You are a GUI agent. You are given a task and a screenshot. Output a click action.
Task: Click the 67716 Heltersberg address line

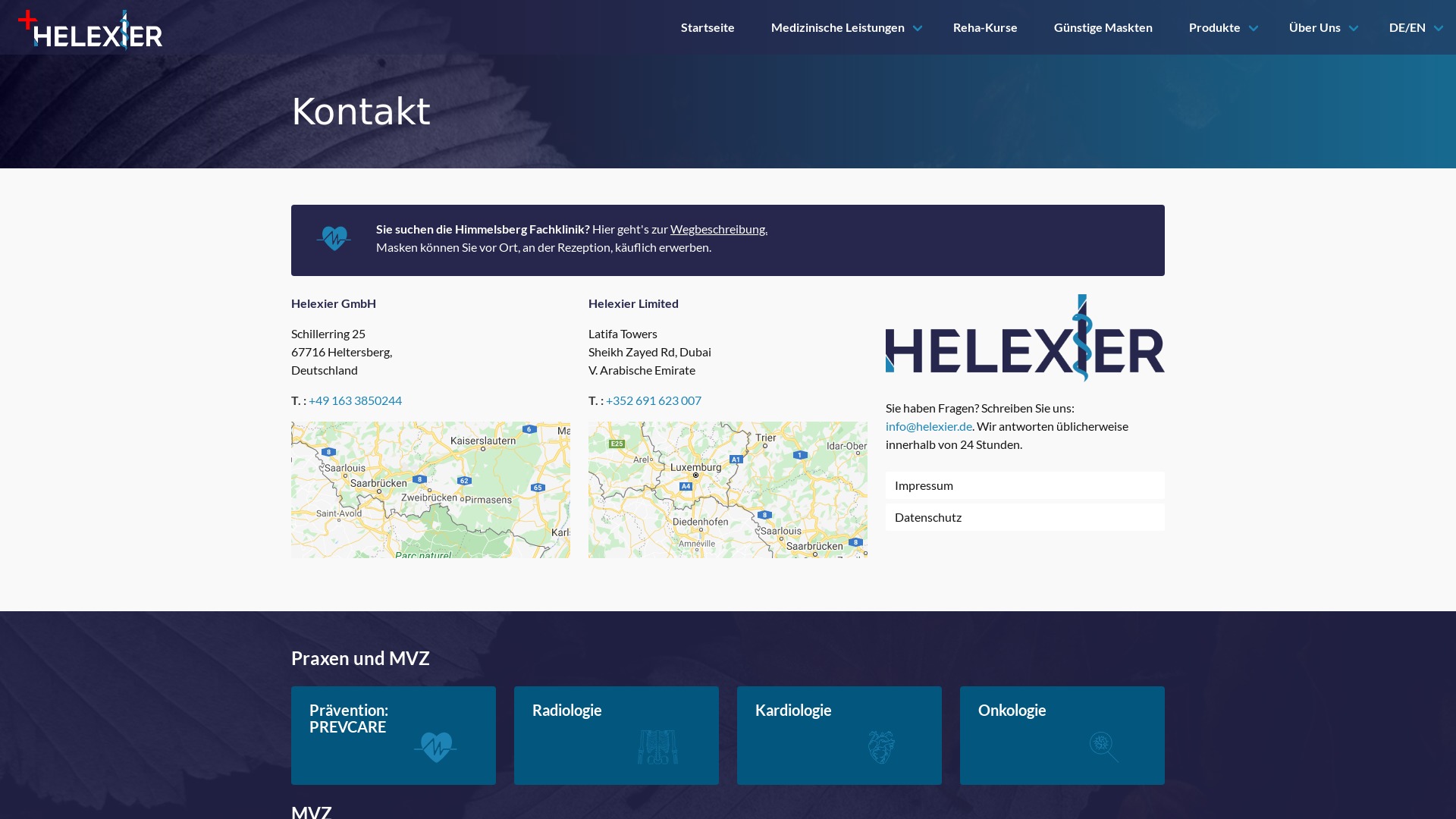pos(341,352)
